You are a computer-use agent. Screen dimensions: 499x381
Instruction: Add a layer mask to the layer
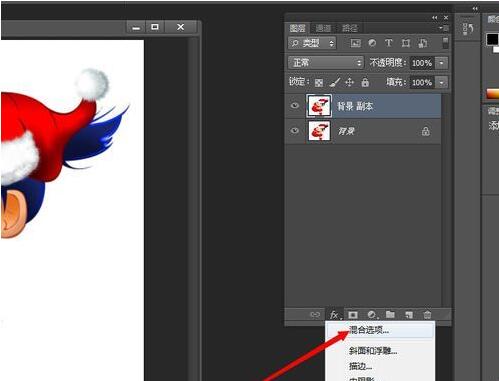click(x=353, y=315)
